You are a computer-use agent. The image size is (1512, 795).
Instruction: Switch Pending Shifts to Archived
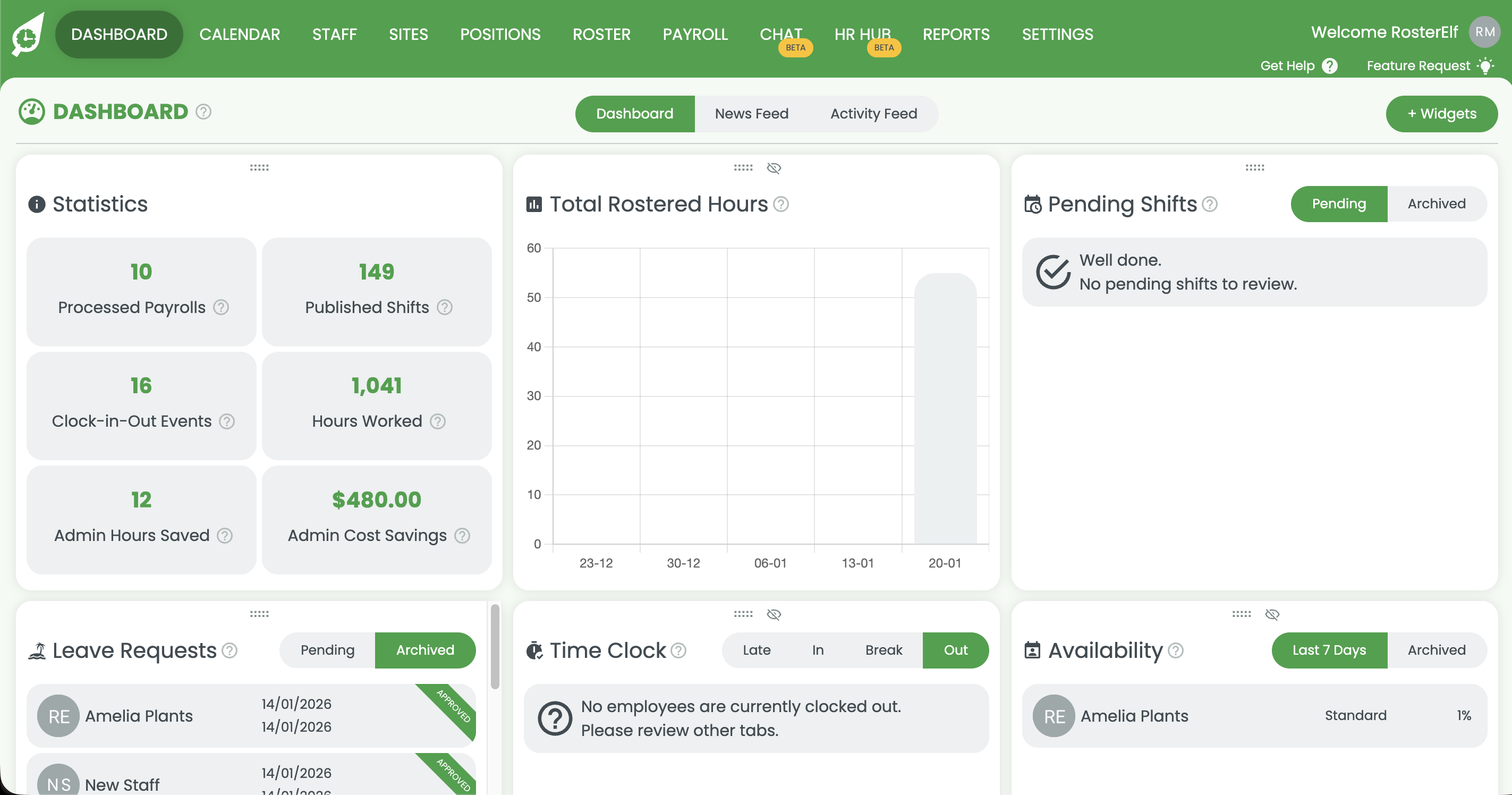coord(1436,204)
